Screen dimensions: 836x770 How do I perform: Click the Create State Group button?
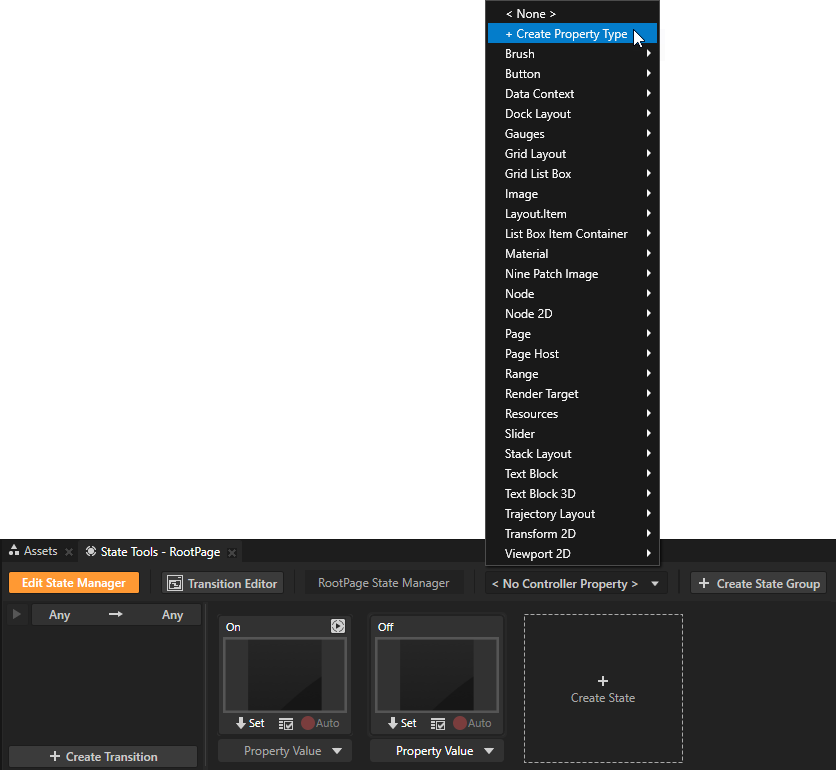(x=758, y=583)
